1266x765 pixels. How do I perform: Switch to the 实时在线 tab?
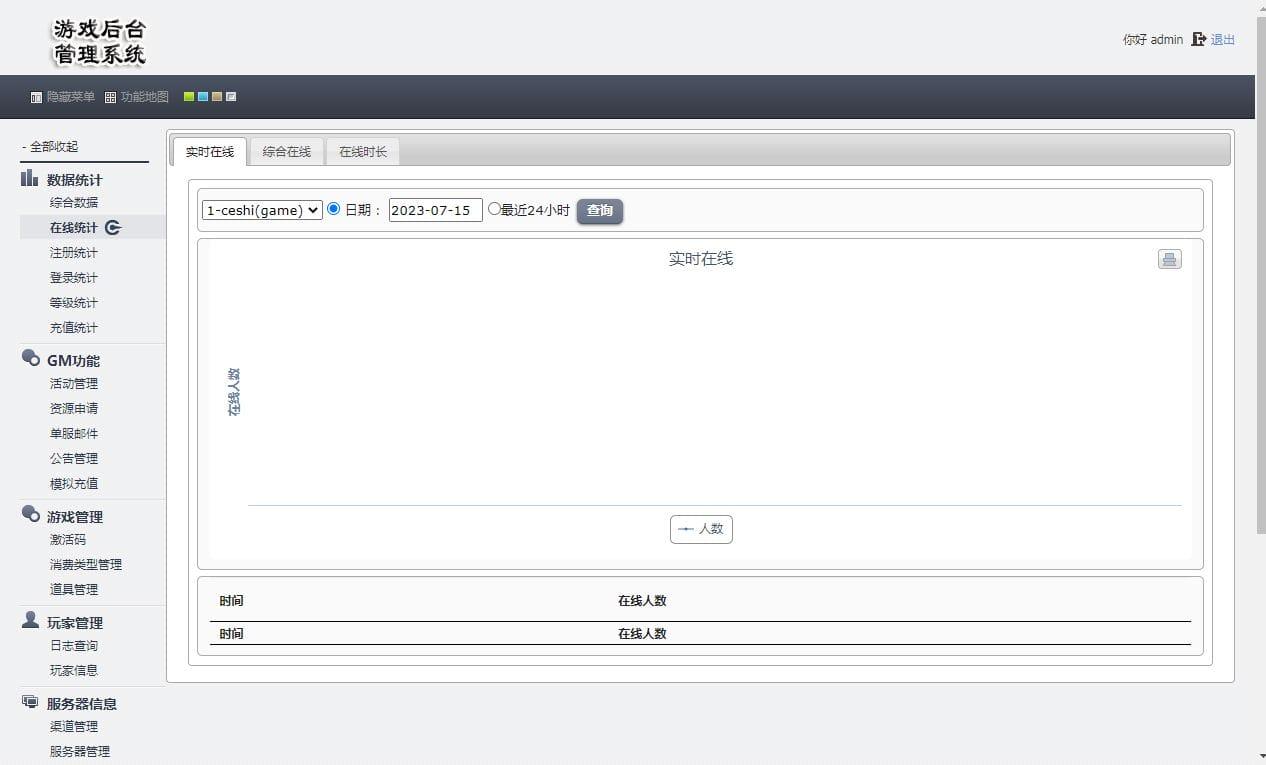[x=210, y=151]
